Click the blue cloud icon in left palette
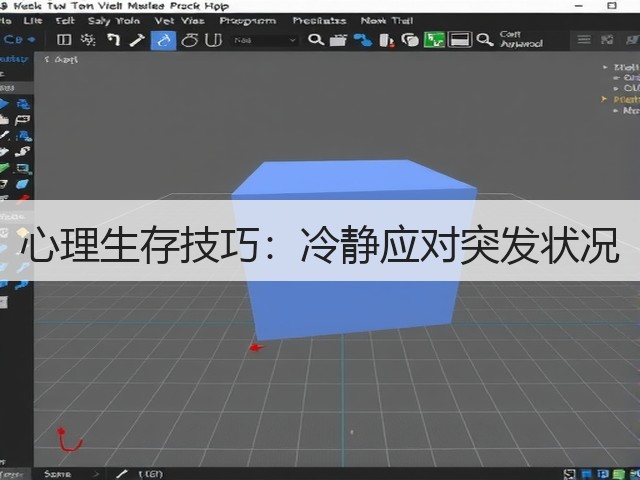This screenshot has height=480, width=640. 22,136
